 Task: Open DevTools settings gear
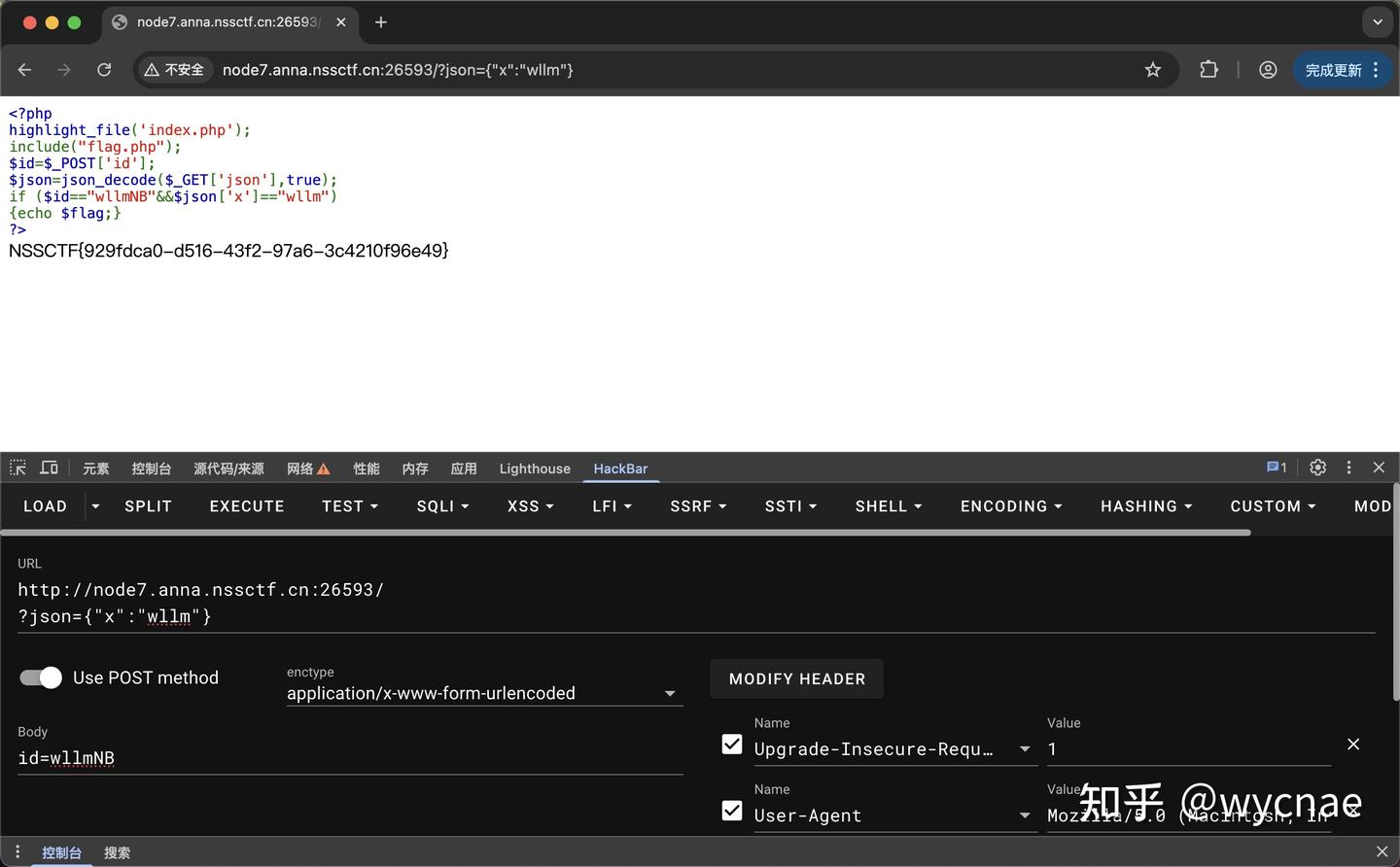coord(1317,468)
